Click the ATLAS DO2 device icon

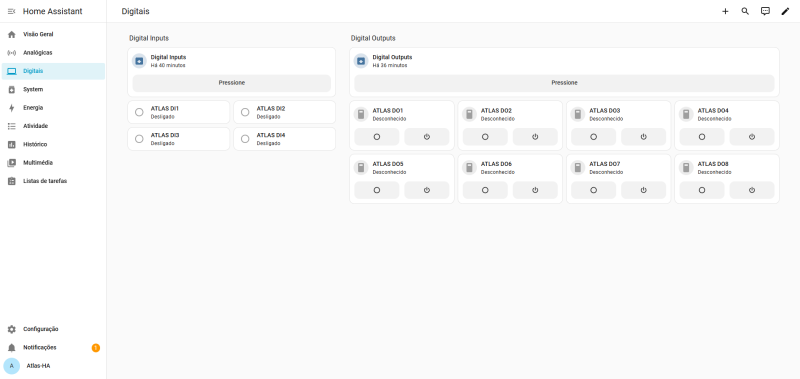(x=469, y=114)
